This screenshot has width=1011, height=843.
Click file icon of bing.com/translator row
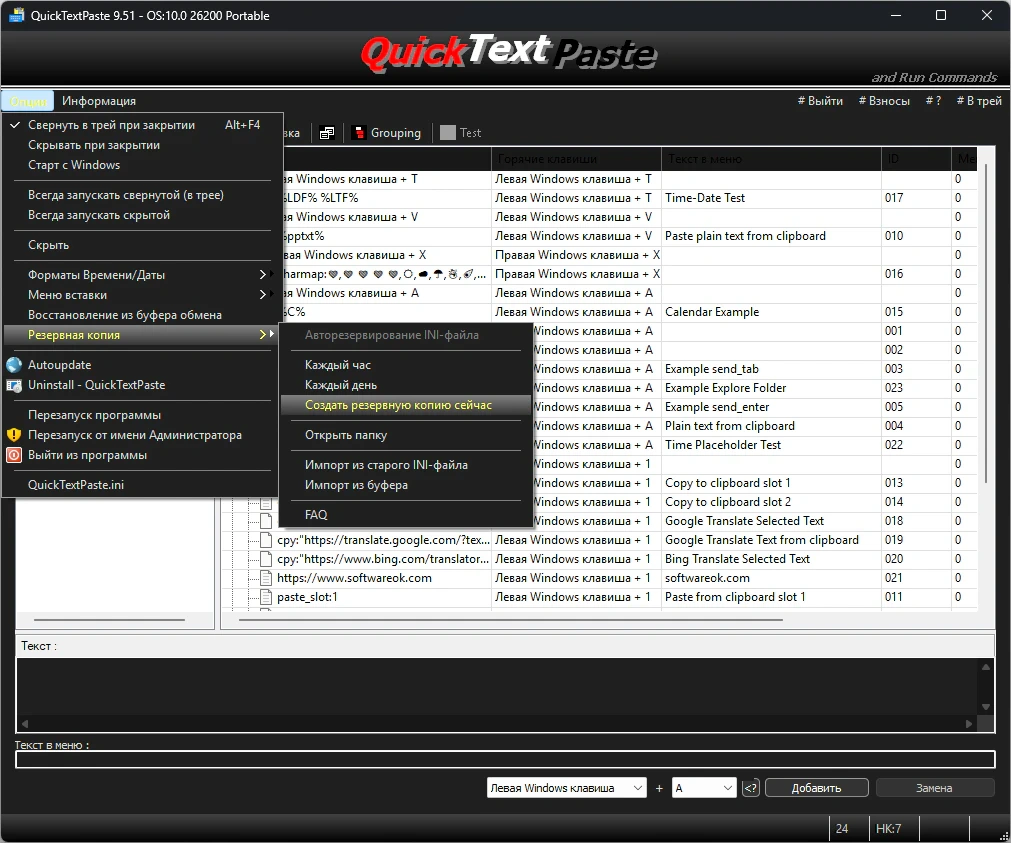click(266, 559)
